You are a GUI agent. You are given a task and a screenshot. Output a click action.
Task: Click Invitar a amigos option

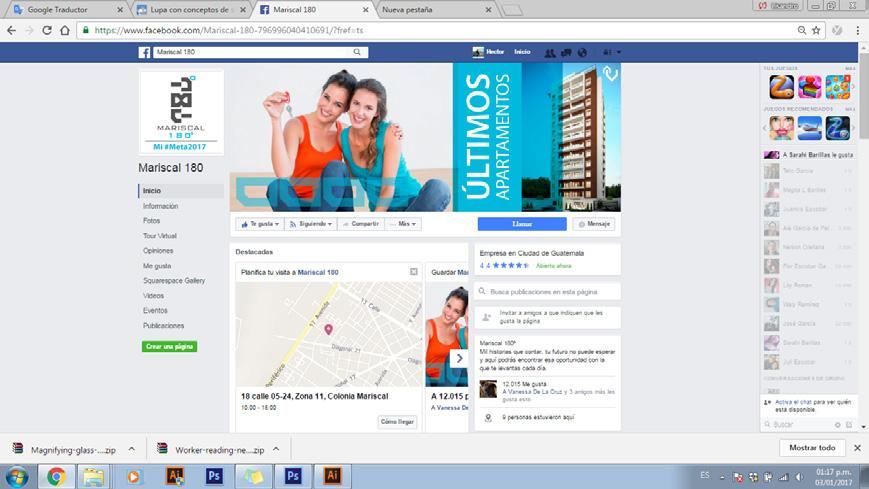click(x=548, y=317)
